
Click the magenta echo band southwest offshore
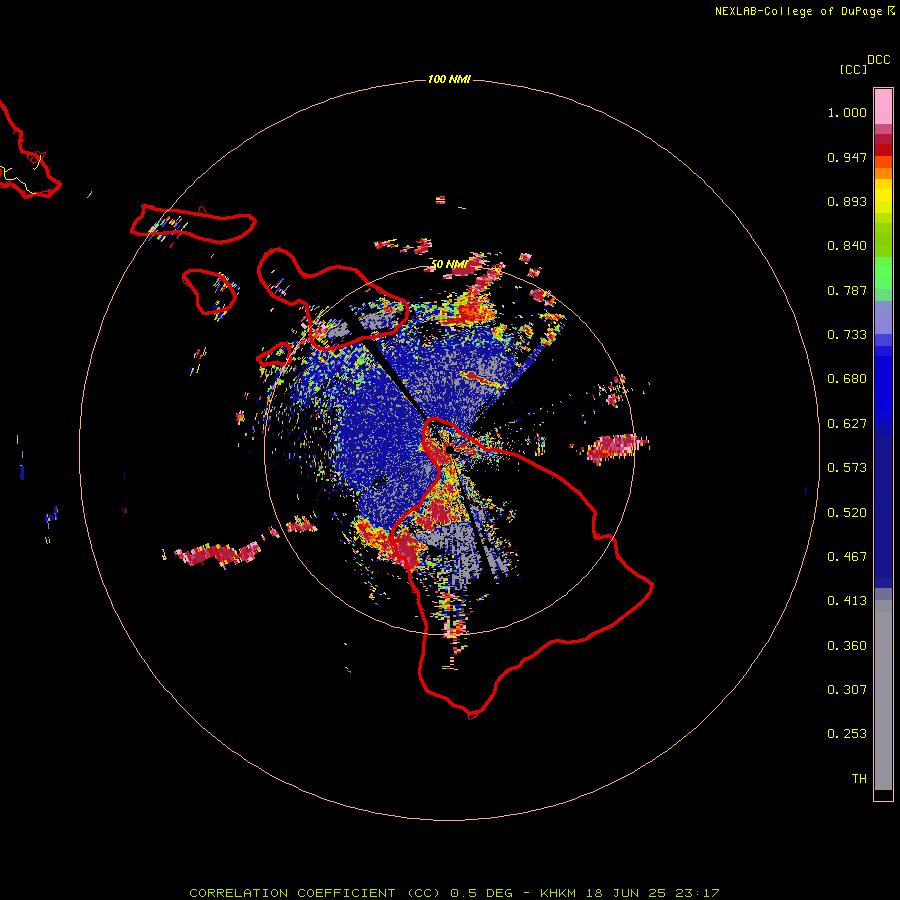218,554
